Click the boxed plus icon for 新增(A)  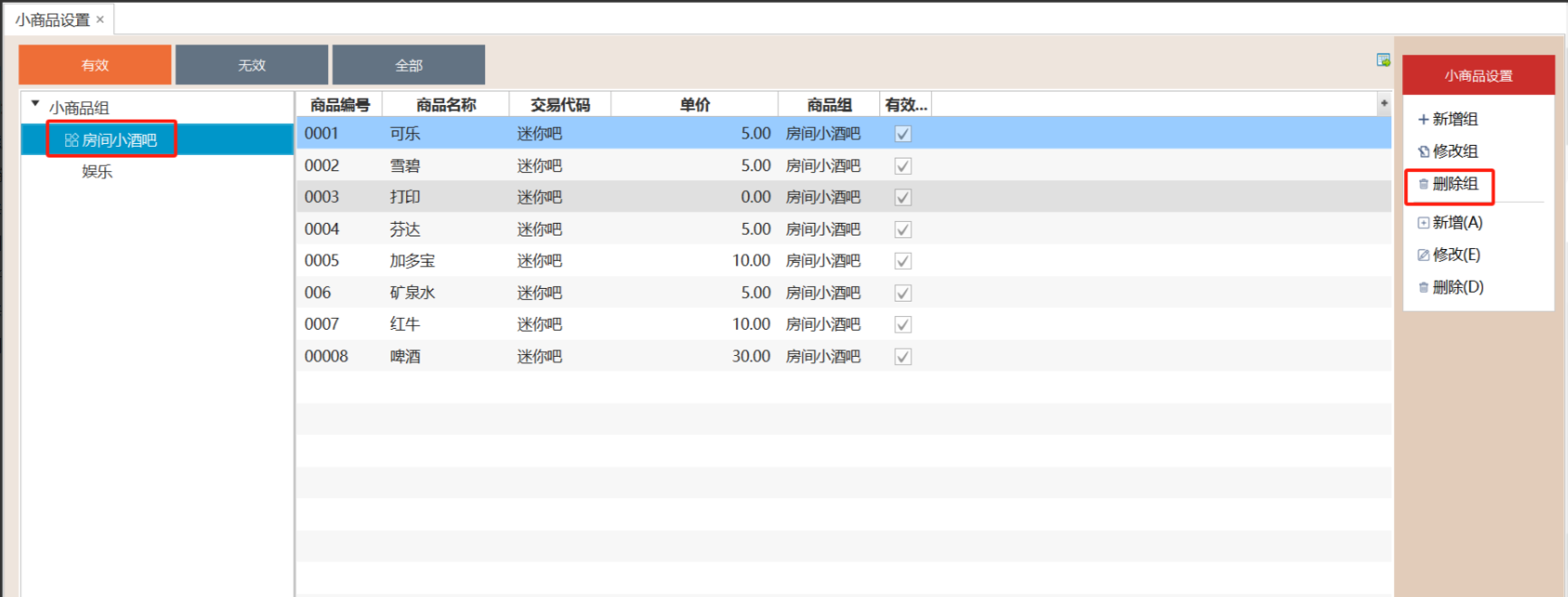[x=1423, y=223]
